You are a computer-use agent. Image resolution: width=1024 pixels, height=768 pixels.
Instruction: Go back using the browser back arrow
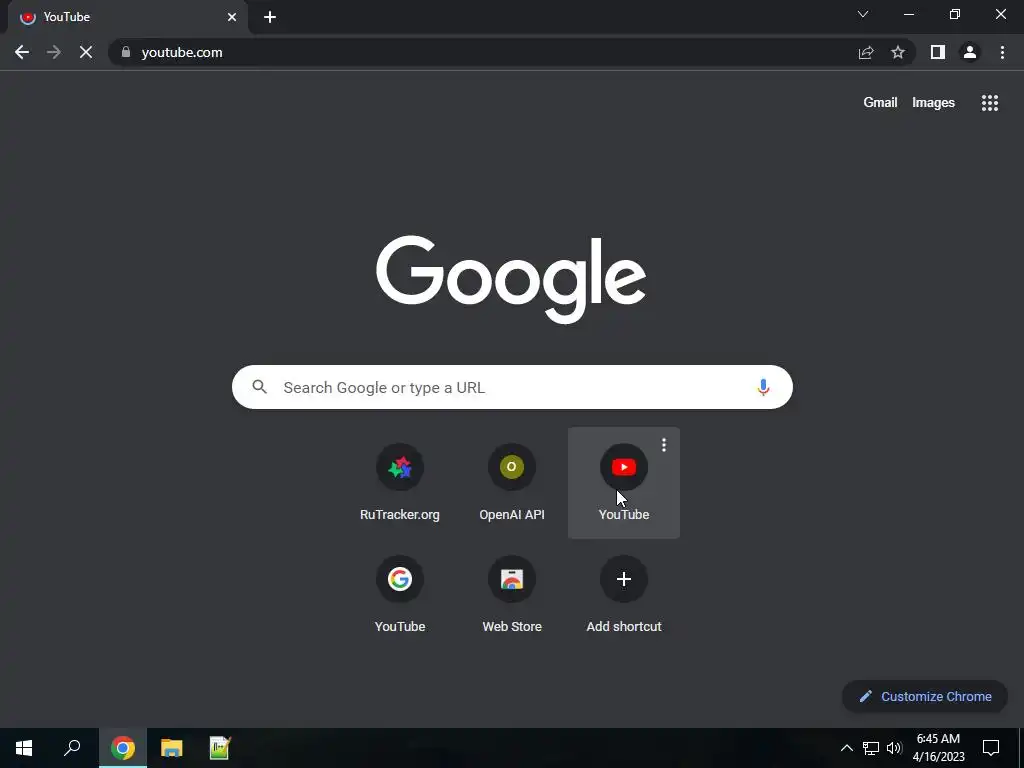pyautogui.click(x=22, y=52)
